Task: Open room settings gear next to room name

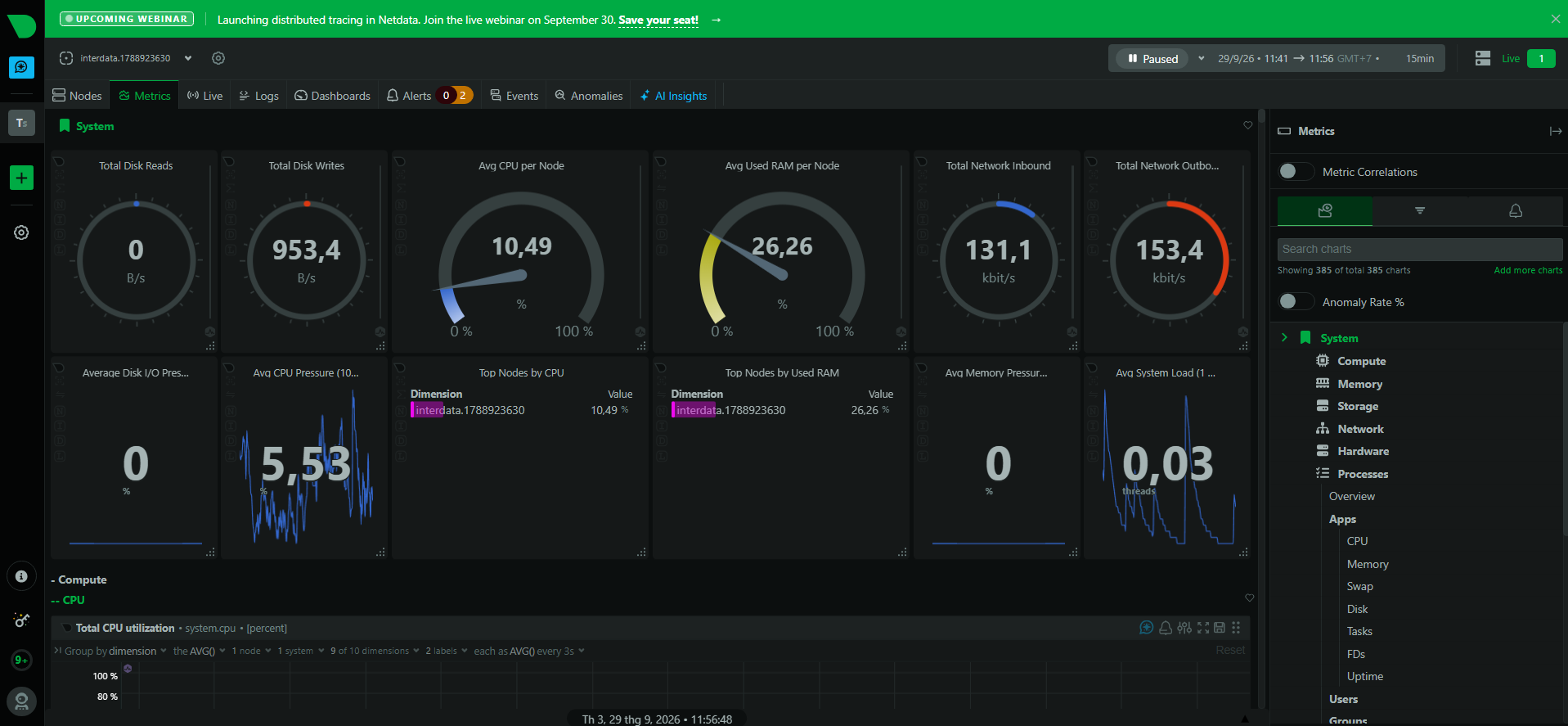Action: 218,58
